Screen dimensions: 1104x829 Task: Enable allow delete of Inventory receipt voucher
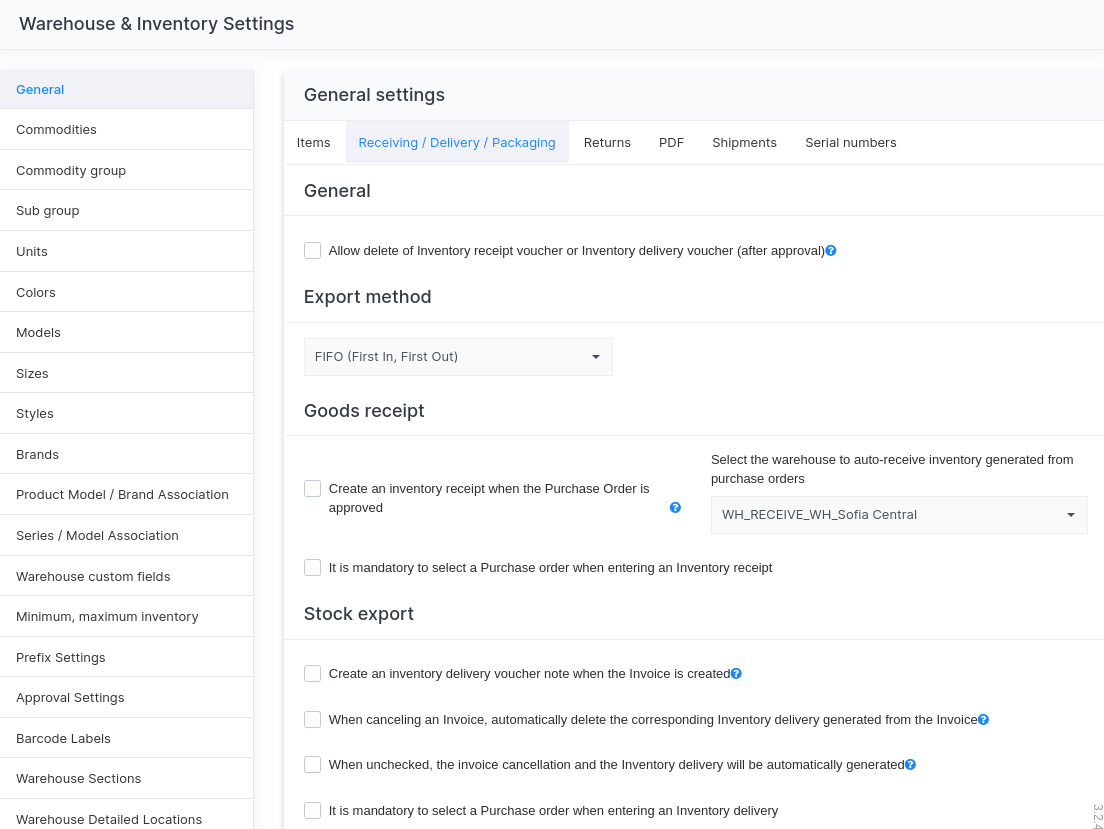pos(313,251)
